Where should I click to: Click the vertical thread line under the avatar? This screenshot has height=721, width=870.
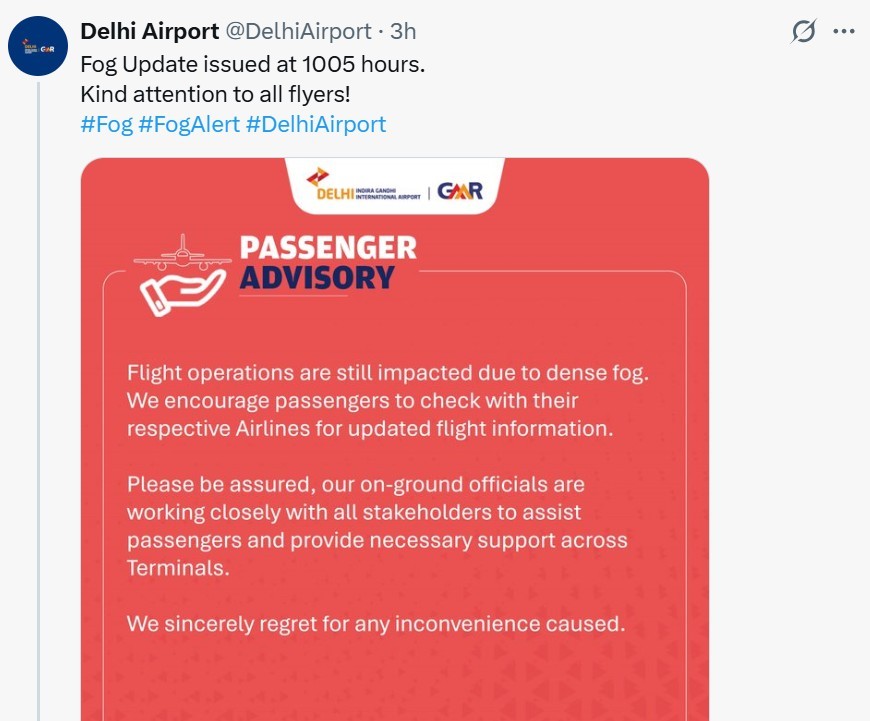coord(38,400)
